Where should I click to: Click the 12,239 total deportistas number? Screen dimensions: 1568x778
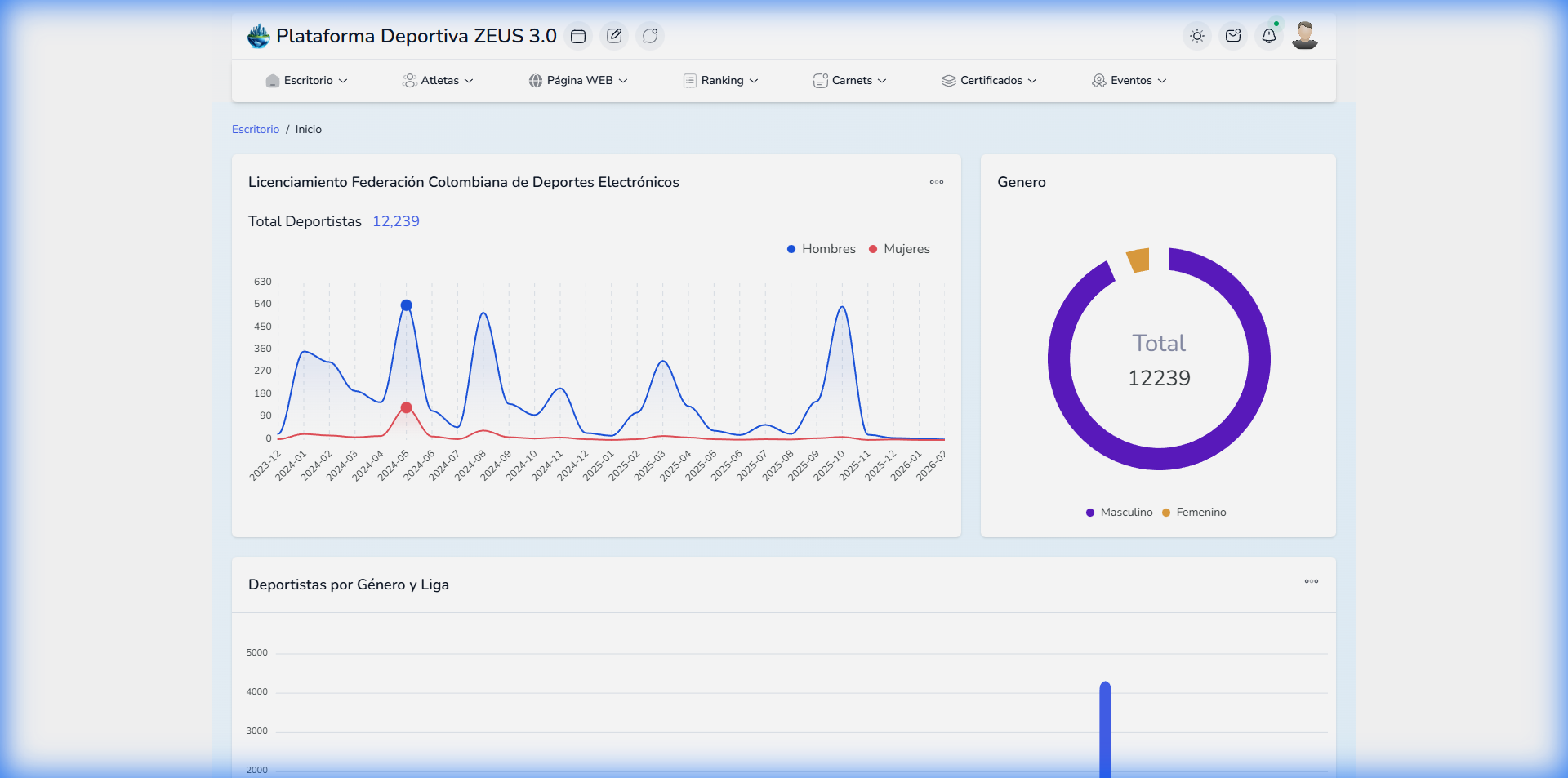tap(396, 221)
